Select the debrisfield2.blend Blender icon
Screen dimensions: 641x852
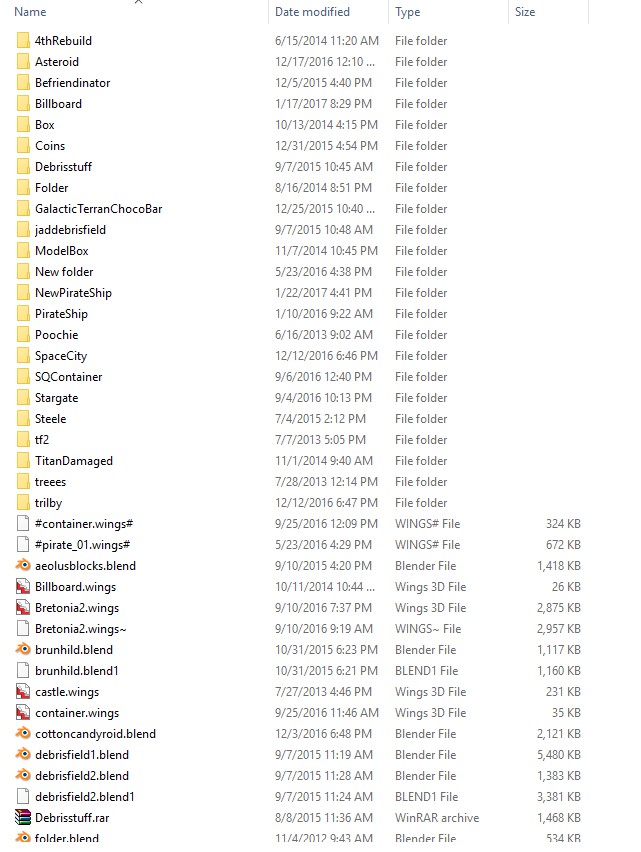coord(23,776)
